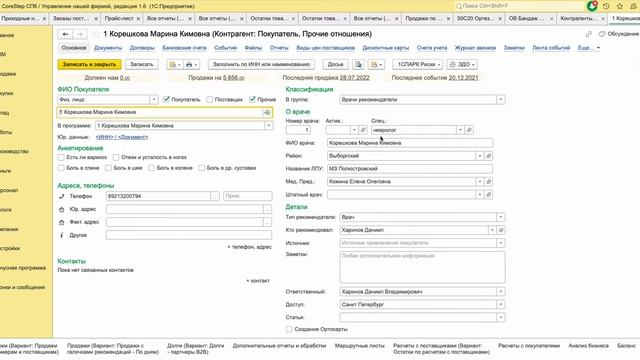Copy link to this counterparty form

[x=589, y=34]
